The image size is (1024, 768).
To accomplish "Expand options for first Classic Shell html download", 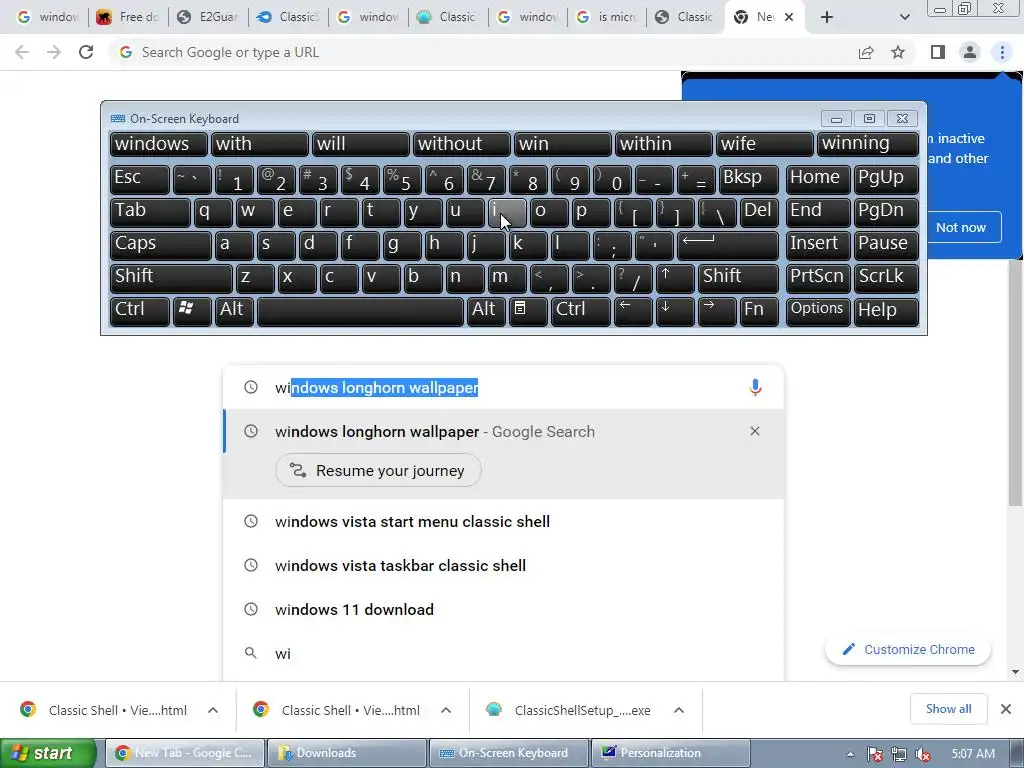I will tap(213, 710).
